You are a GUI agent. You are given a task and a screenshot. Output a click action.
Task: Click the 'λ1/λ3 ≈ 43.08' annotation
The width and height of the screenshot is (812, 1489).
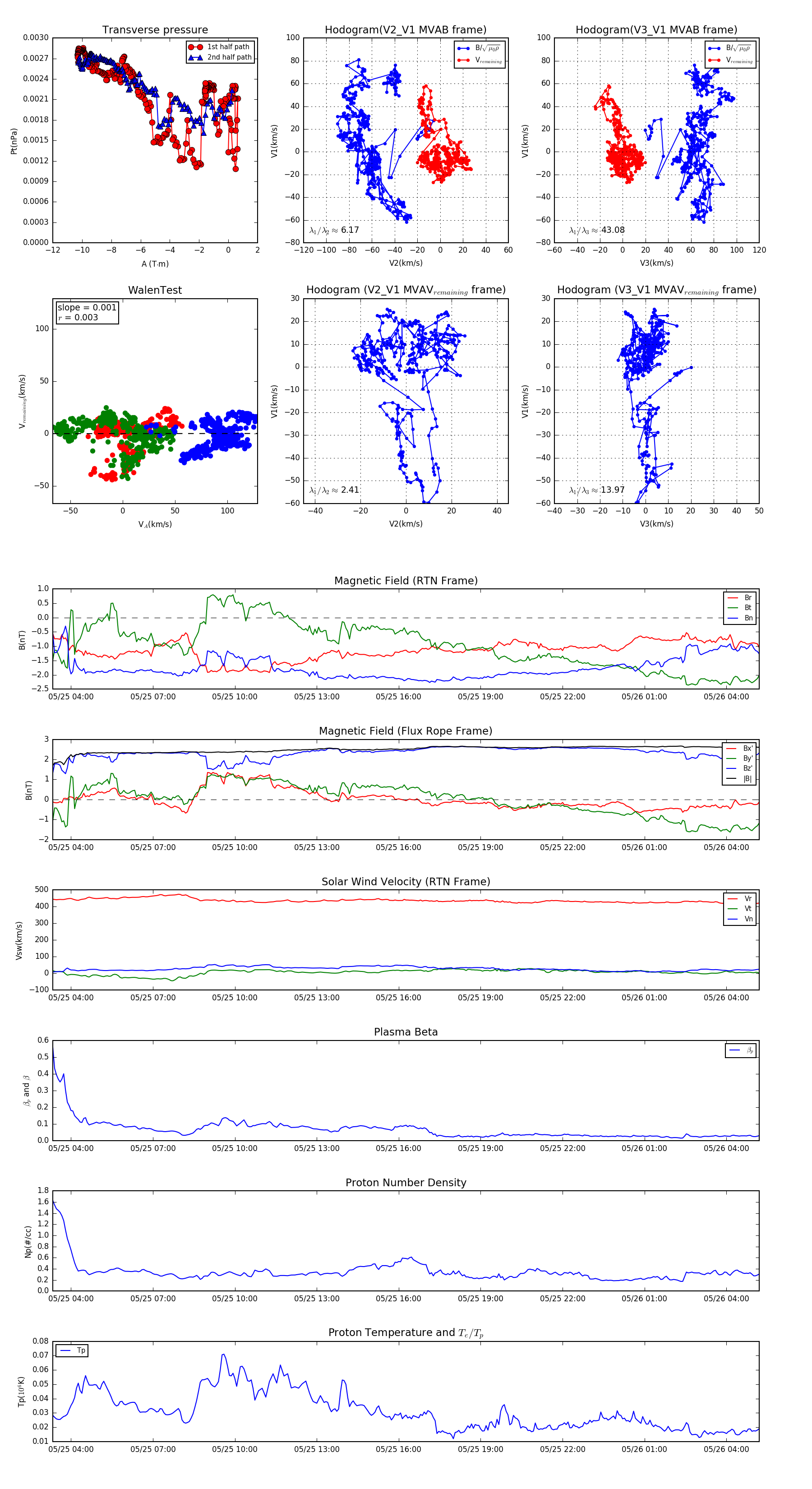coord(596,230)
